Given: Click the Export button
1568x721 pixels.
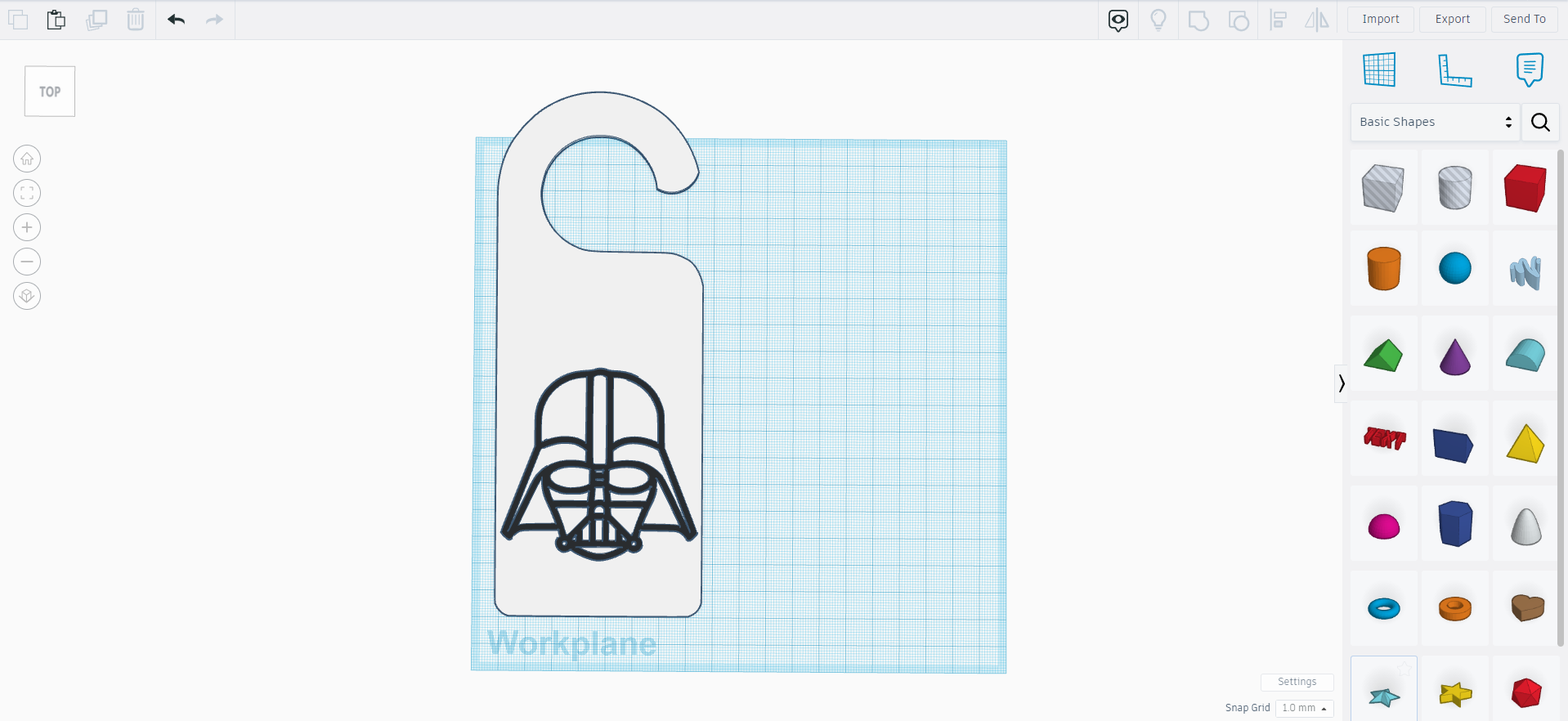Looking at the screenshot, I should point(1453,19).
